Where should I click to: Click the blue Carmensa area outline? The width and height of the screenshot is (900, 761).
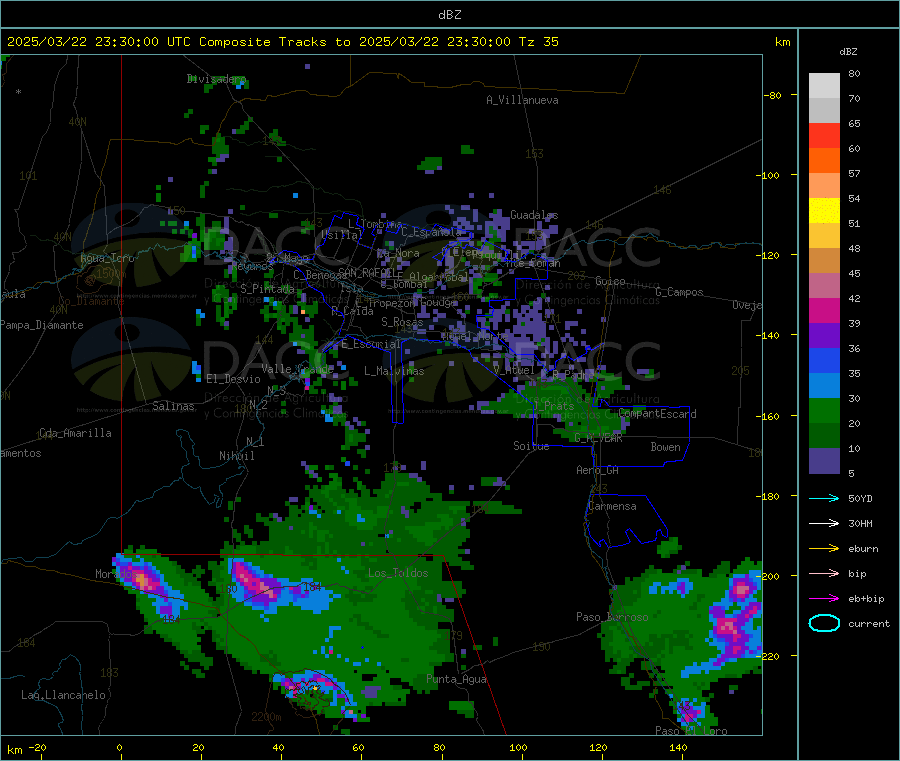(x=626, y=521)
